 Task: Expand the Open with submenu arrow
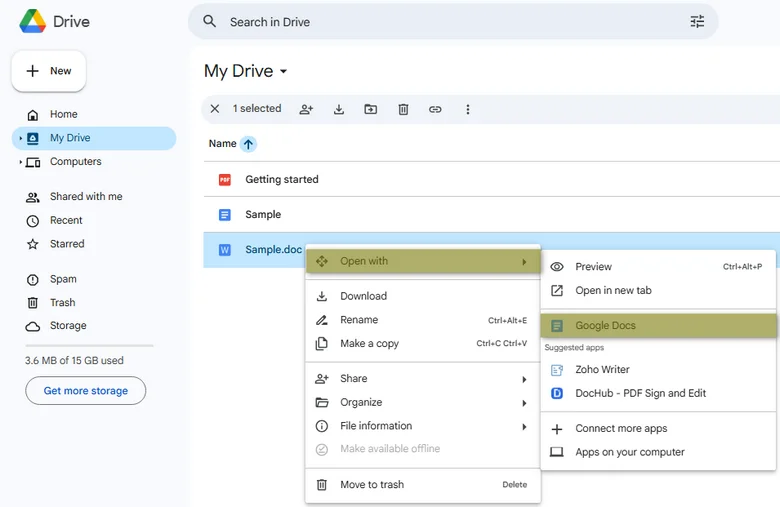point(524,262)
